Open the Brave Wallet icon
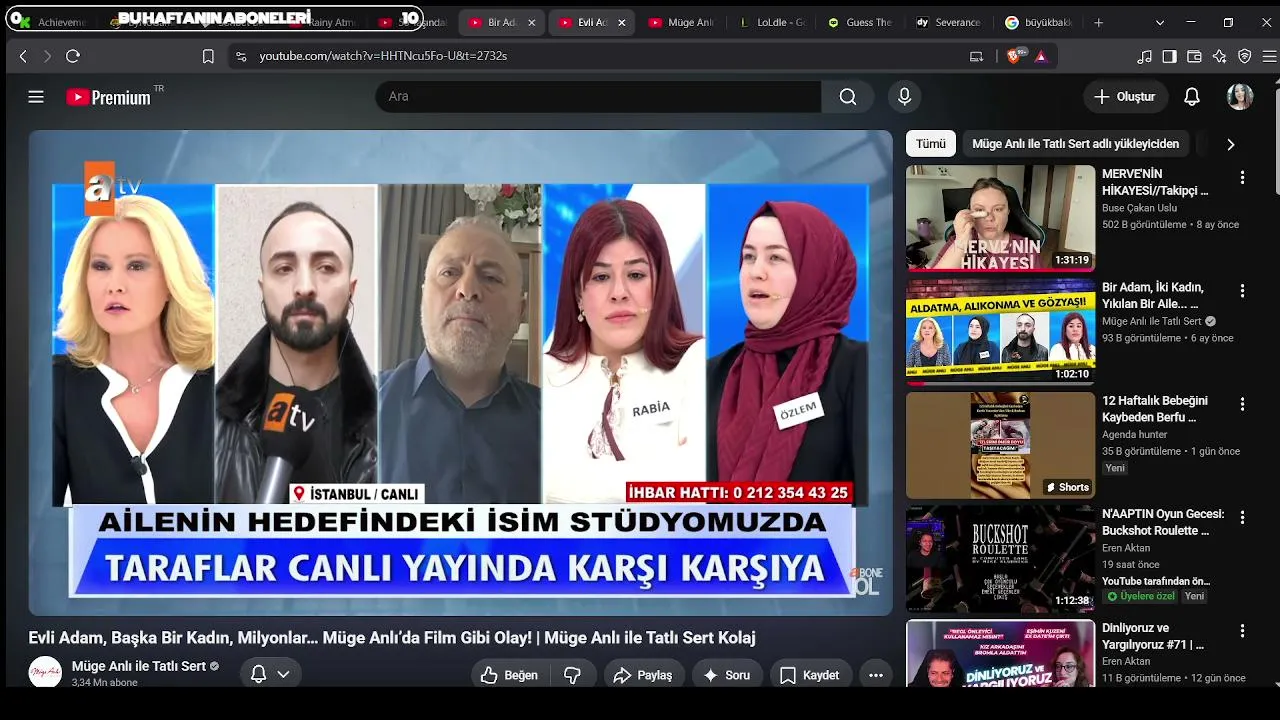The height and width of the screenshot is (720, 1280). [x=1194, y=57]
